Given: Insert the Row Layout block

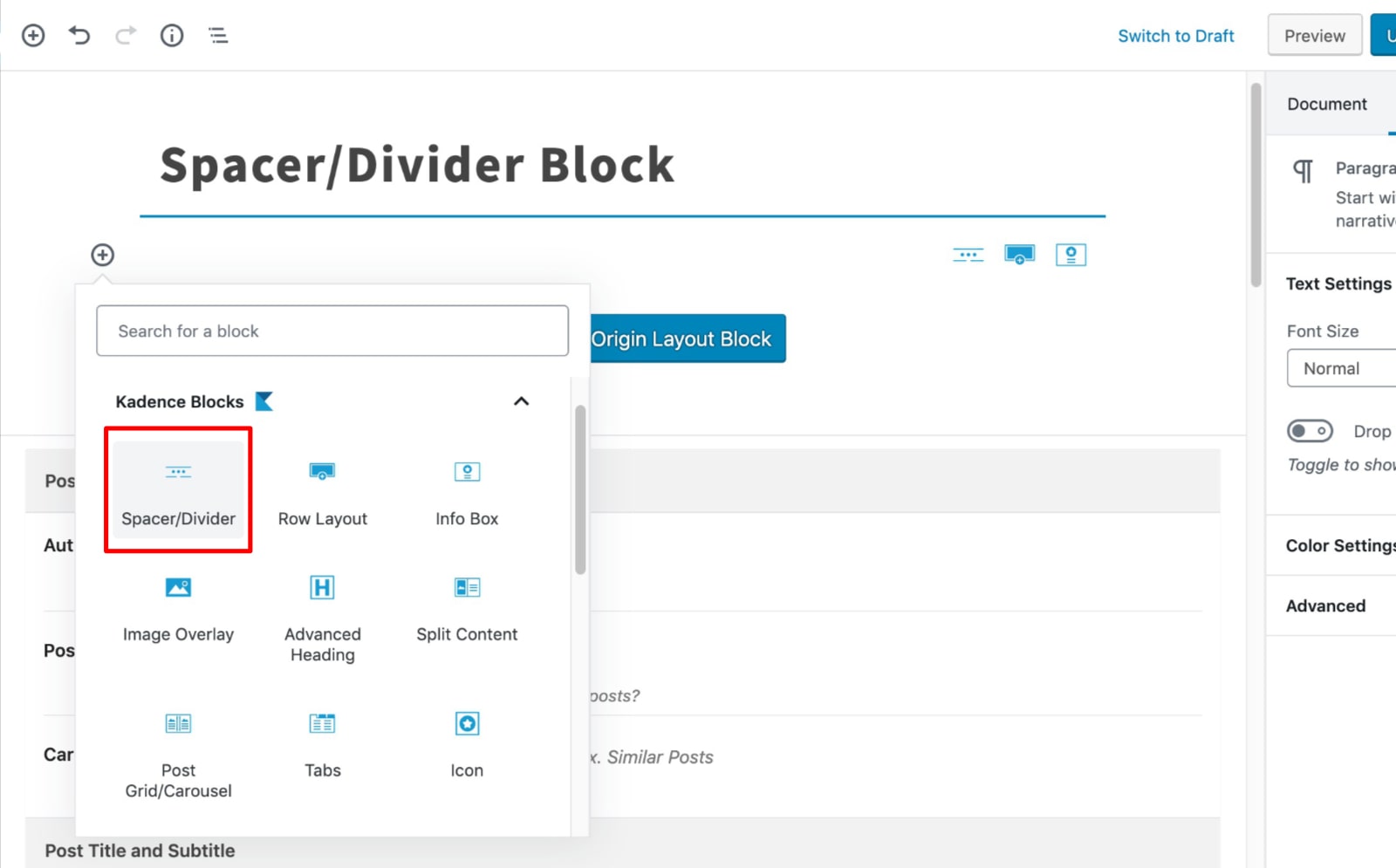Looking at the screenshot, I should [x=322, y=491].
